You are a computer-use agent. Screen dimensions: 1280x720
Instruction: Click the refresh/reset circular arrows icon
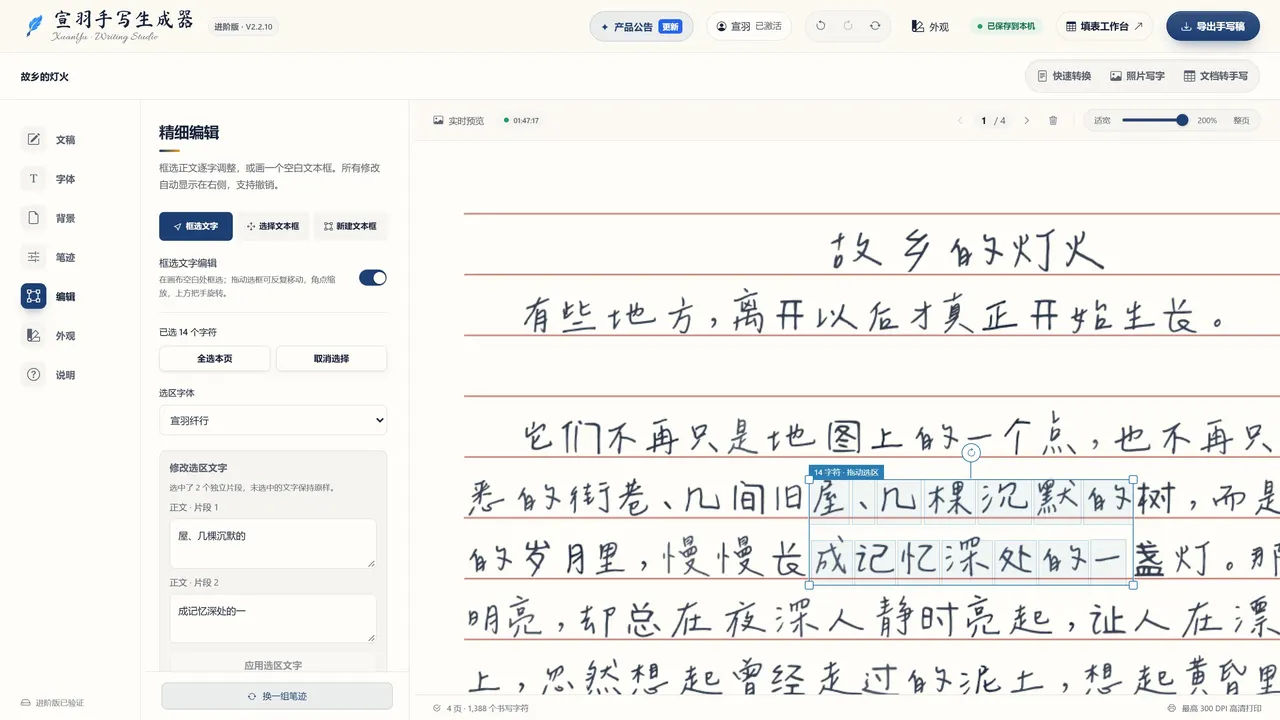[x=875, y=26]
